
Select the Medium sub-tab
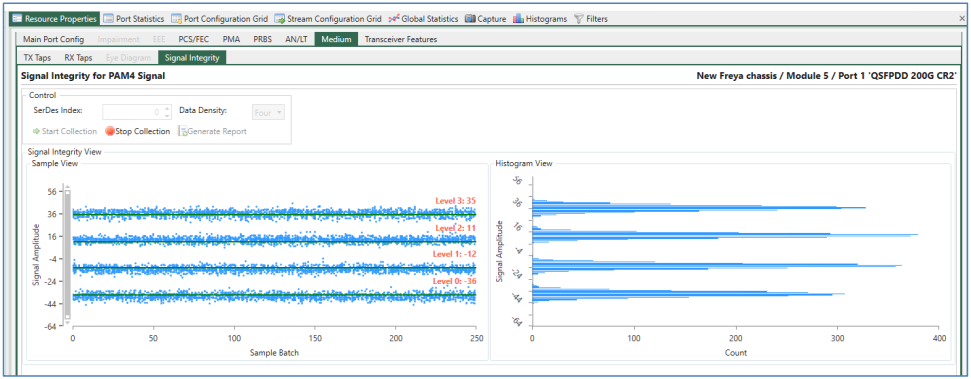click(x=336, y=39)
